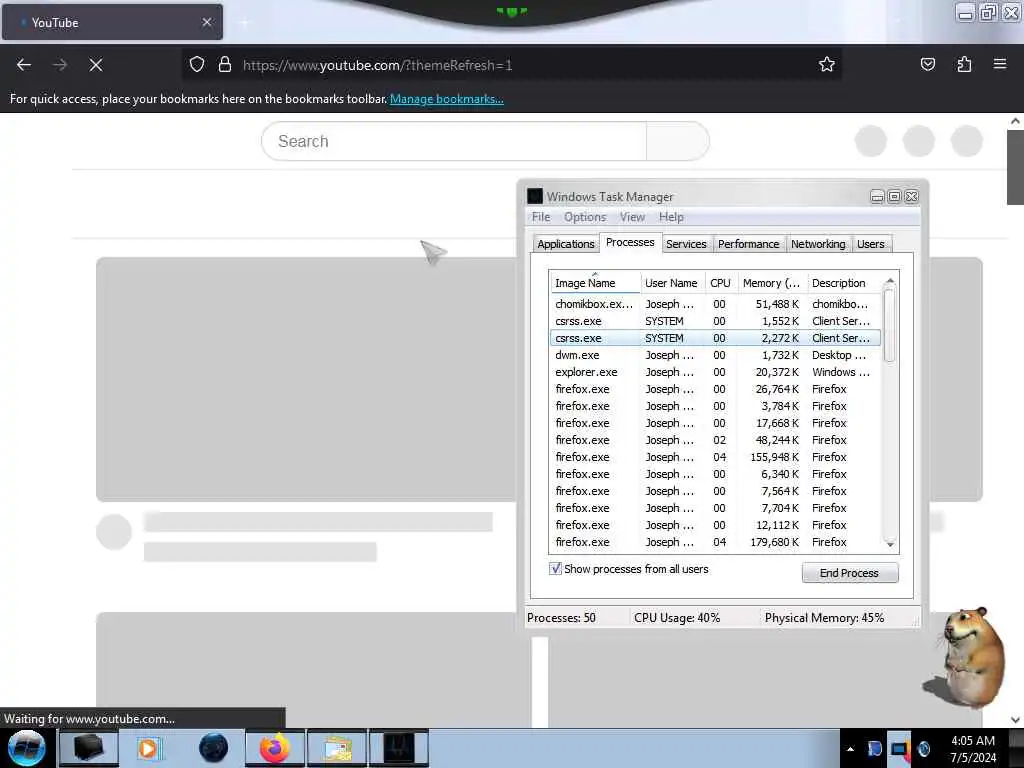Open the tracking protection shield icon
This screenshot has width=1024, height=768.
click(197, 65)
